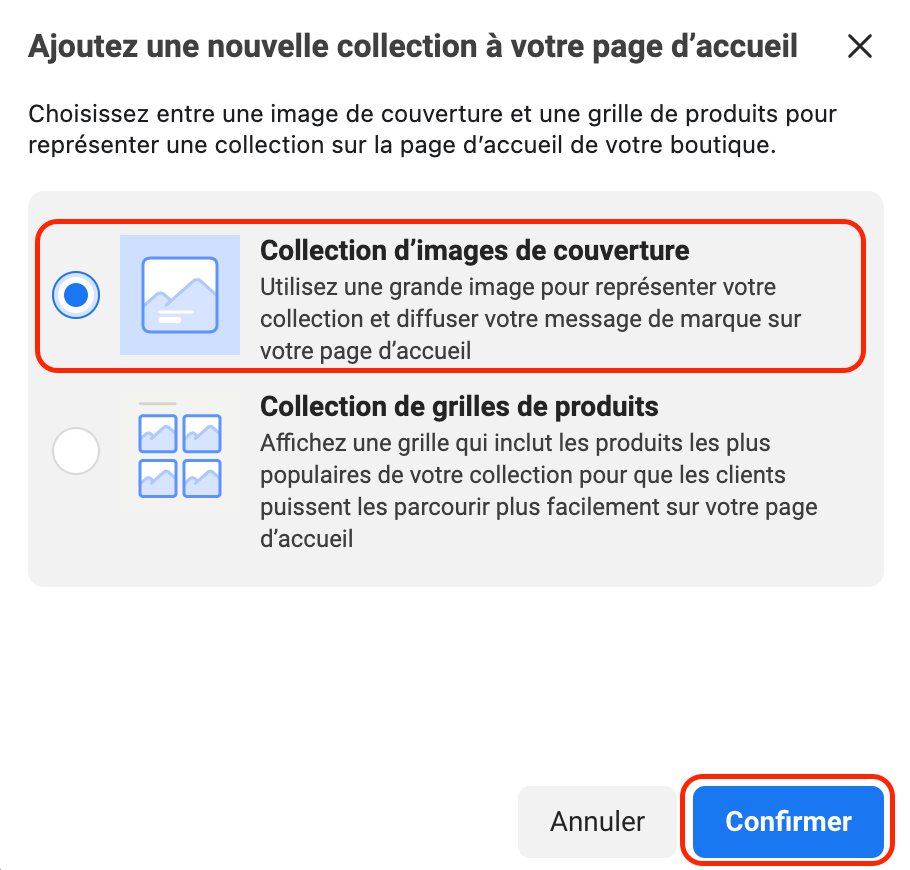Choose the 'Collection d’images de couverture' title
The width and height of the screenshot is (910, 870).
[474, 250]
